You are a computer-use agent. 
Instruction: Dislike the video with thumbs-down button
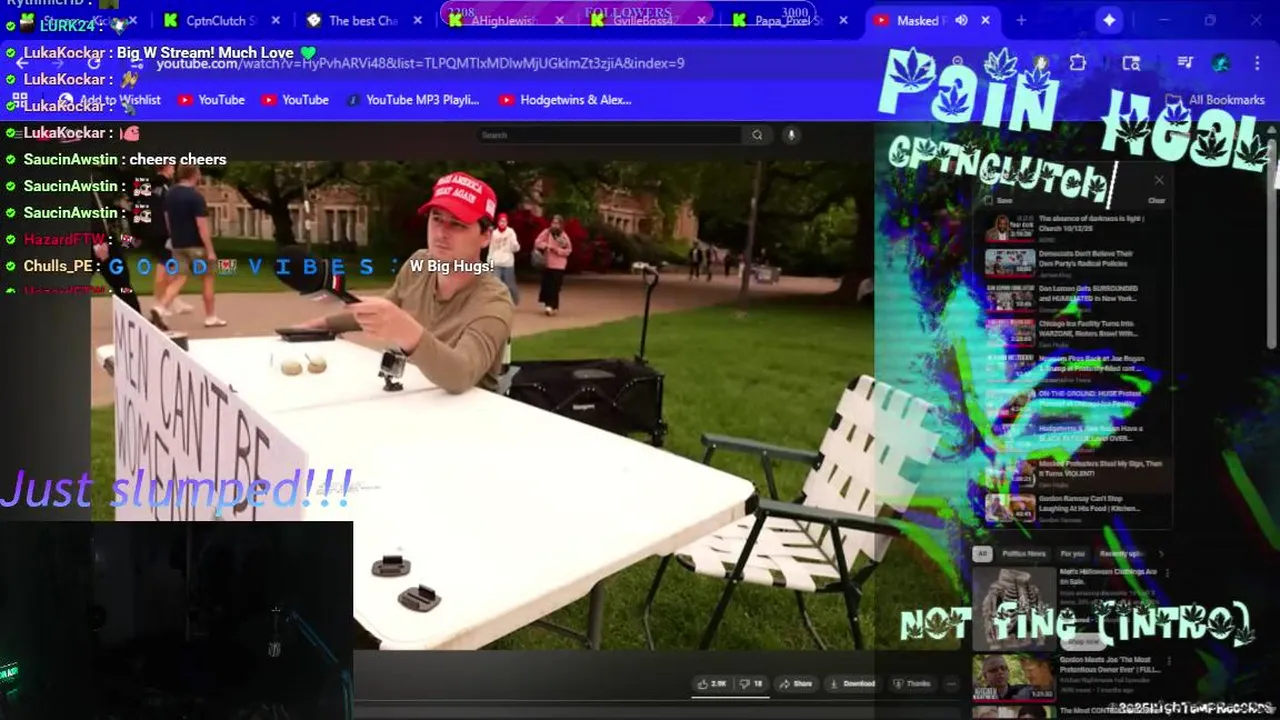coord(751,684)
